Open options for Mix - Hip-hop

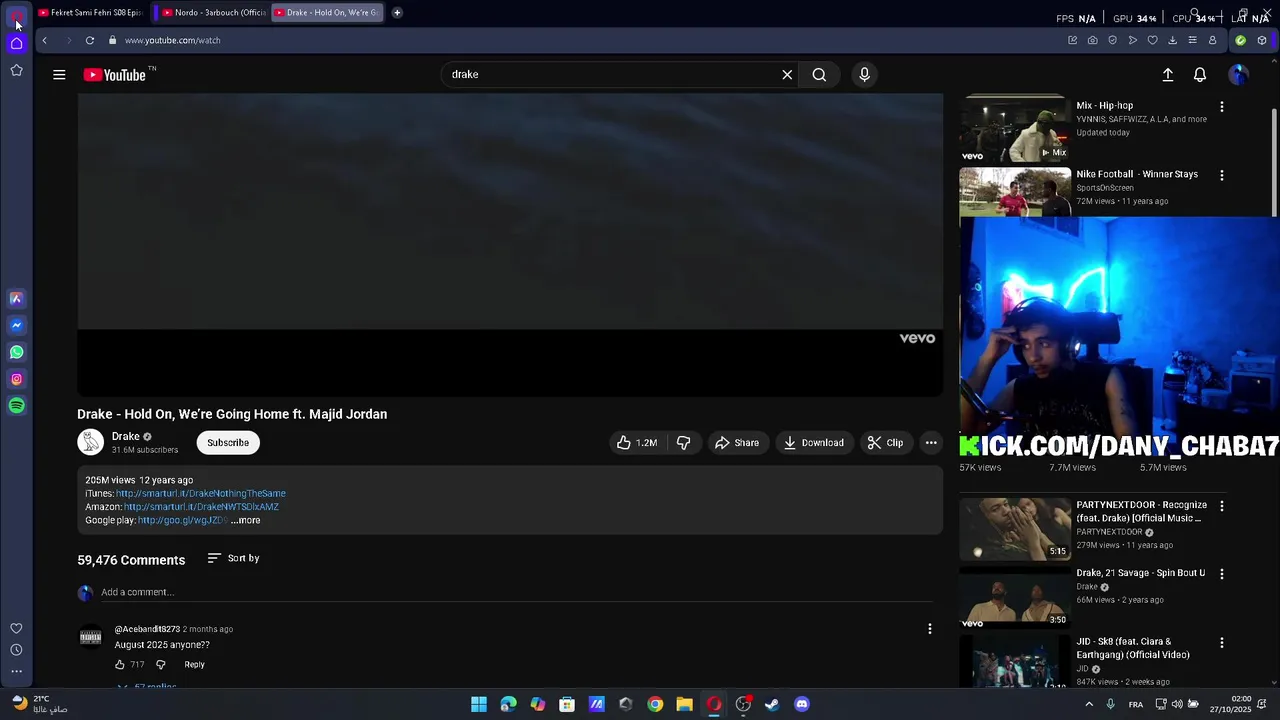coord(1221,106)
